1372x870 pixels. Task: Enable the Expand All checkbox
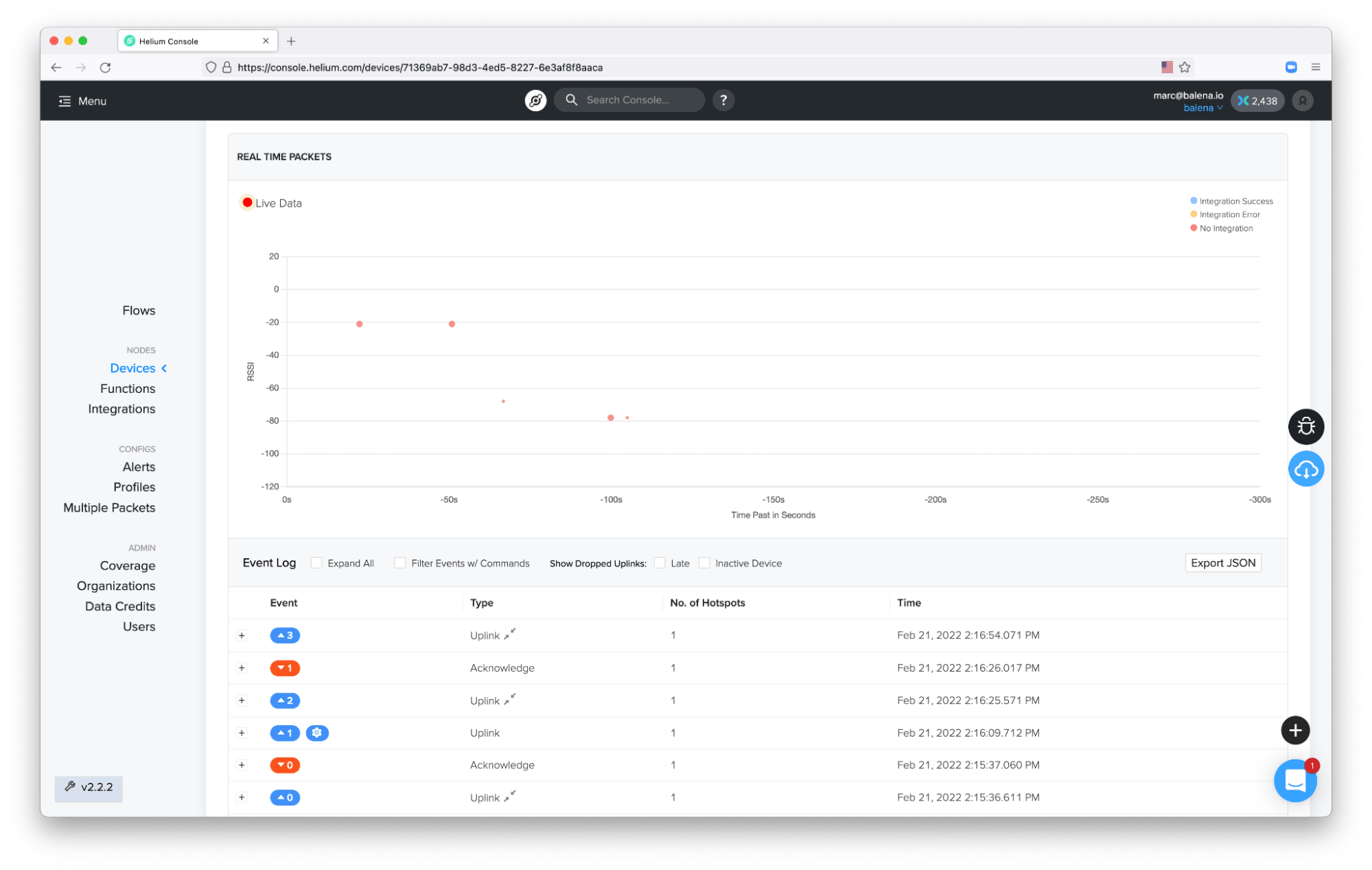(x=316, y=562)
